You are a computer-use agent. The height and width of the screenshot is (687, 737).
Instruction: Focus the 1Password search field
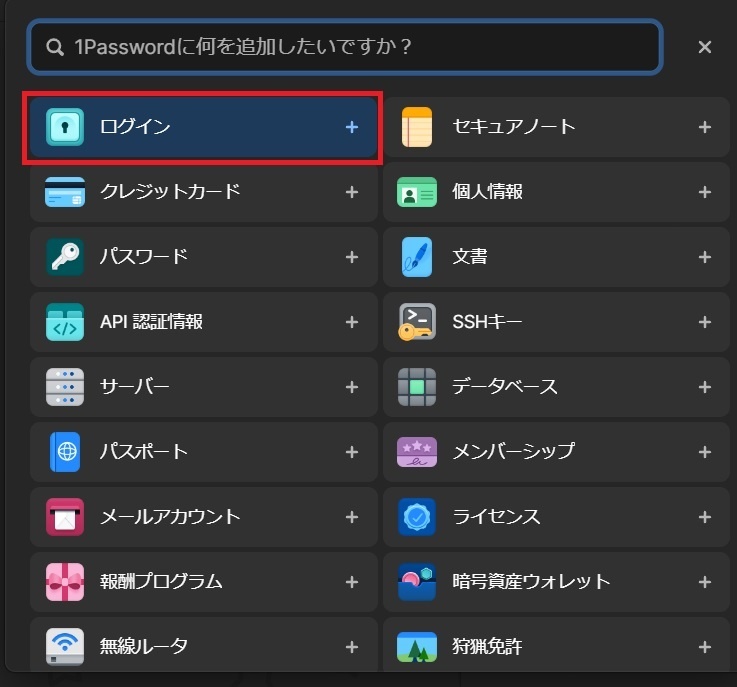(345, 47)
